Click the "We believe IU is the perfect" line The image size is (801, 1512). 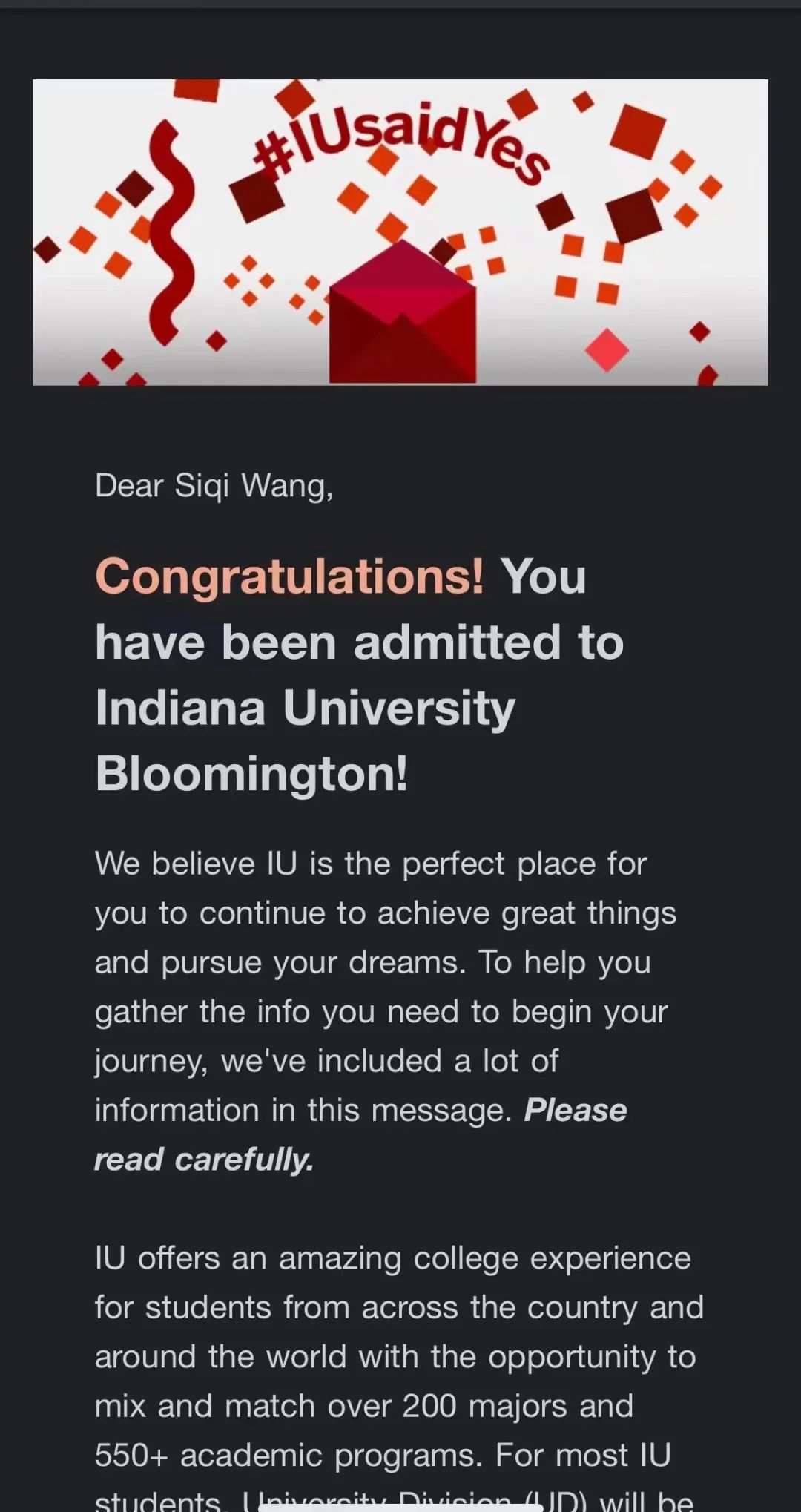(371, 864)
